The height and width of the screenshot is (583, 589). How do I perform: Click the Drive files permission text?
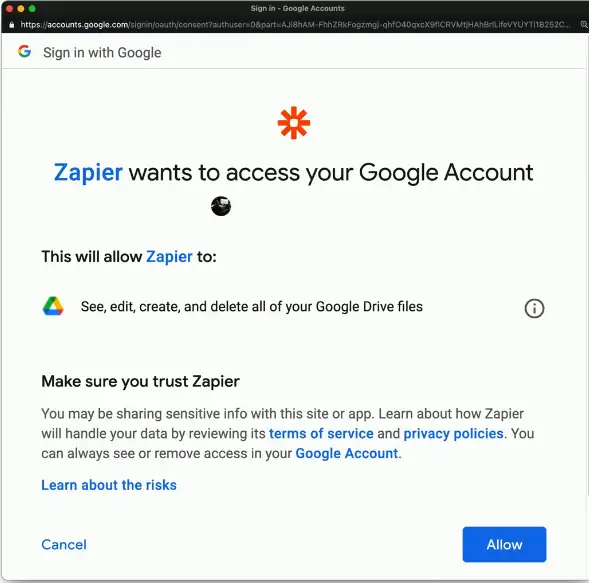[252, 307]
